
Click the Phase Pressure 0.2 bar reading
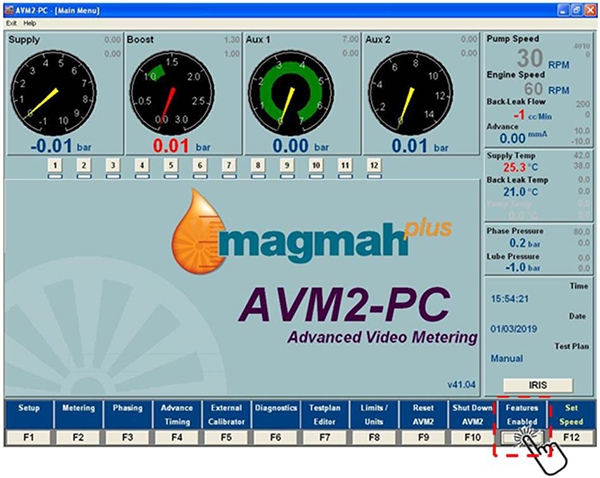(525, 243)
